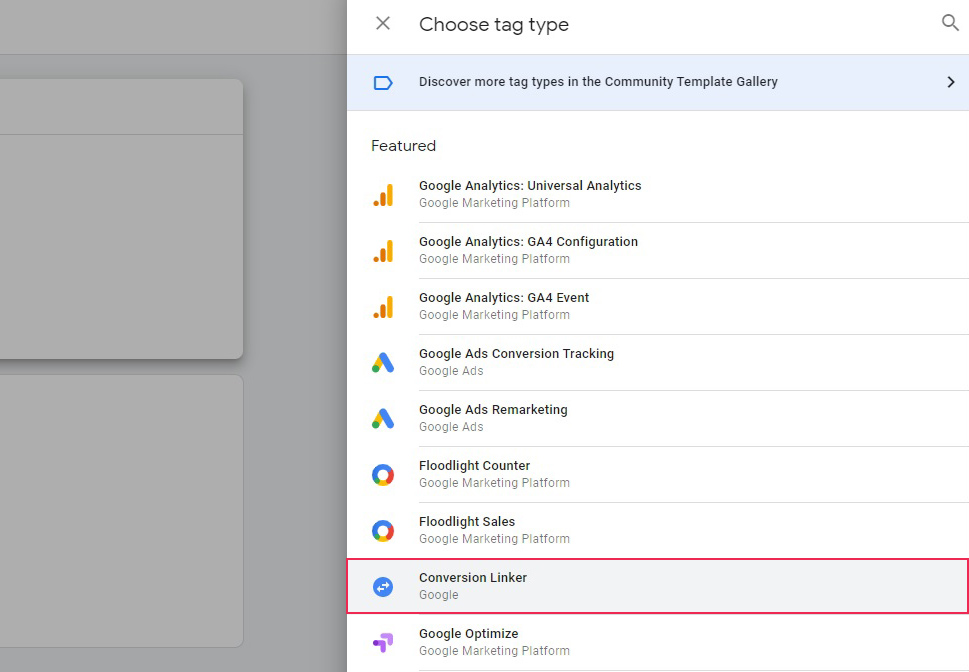Click the Floodlight Counter ring icon
Viewport: 969px width, 672px height.
(x=383, y=475)
